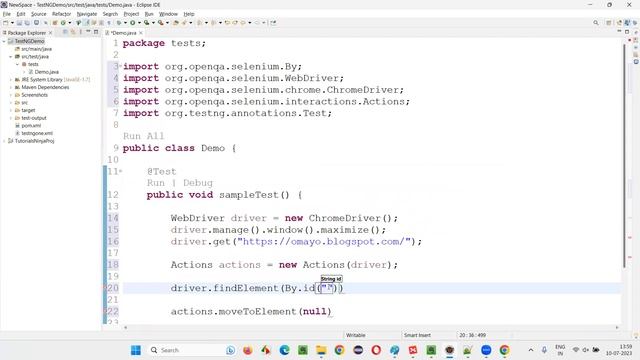Viewport: 640px width, 360px height.
Task: Open the Help menu
Action: [189, 14]
